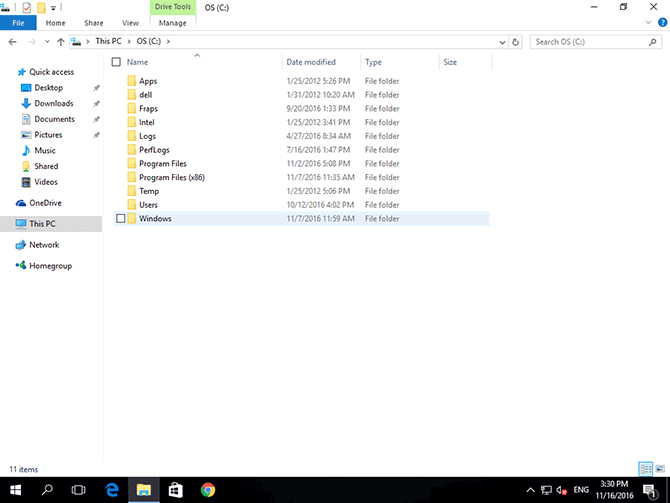Click This PC in the address bar

coord(108,41)
